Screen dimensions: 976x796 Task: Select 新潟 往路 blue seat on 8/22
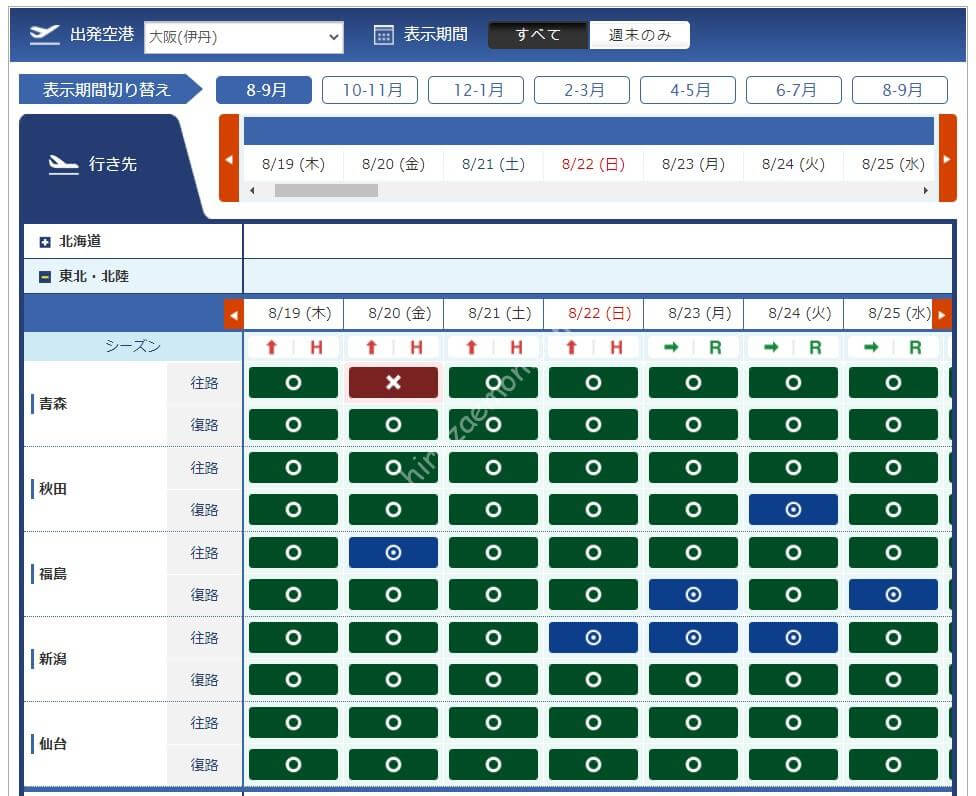(x=593, y=637)
